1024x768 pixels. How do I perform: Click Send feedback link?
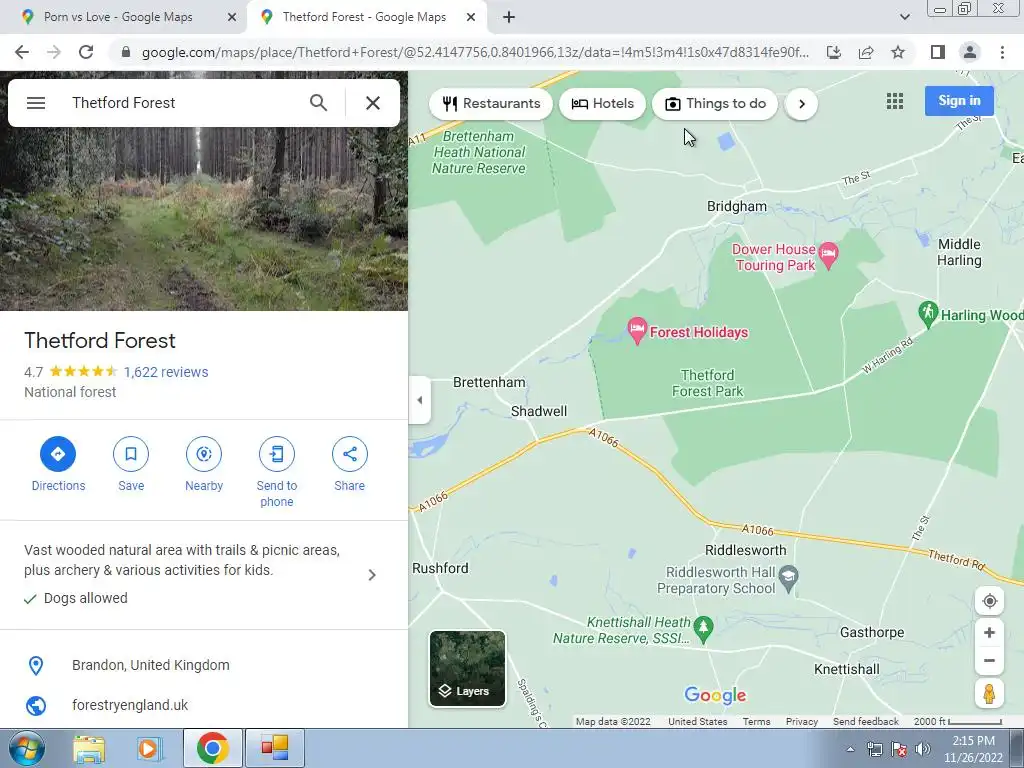pyautogui.click(x=865, y=722)
